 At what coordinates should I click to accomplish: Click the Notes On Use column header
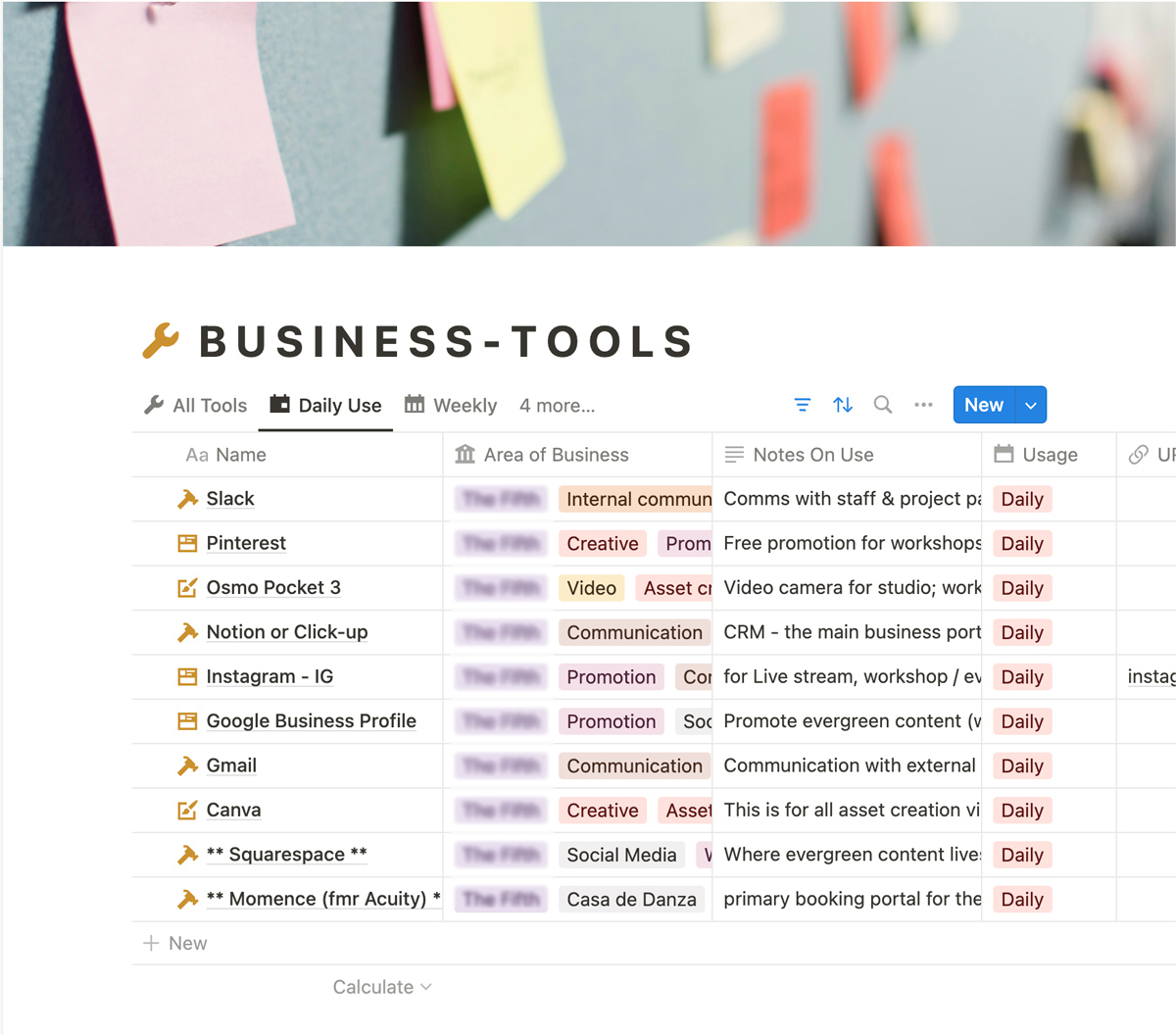tap(812, 455)
